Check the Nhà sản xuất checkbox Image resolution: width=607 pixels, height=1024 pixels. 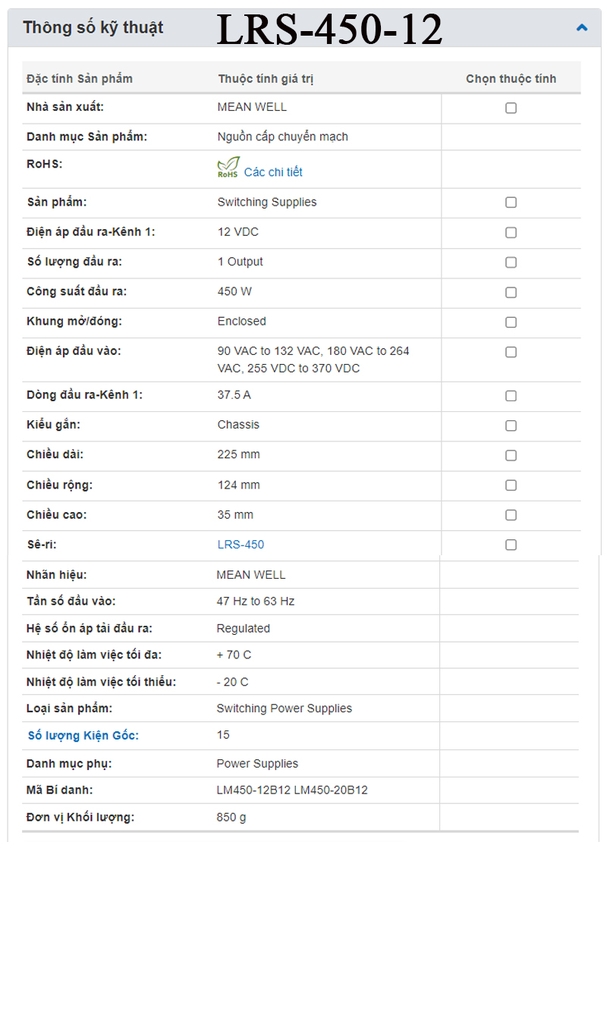click(511, 108)
